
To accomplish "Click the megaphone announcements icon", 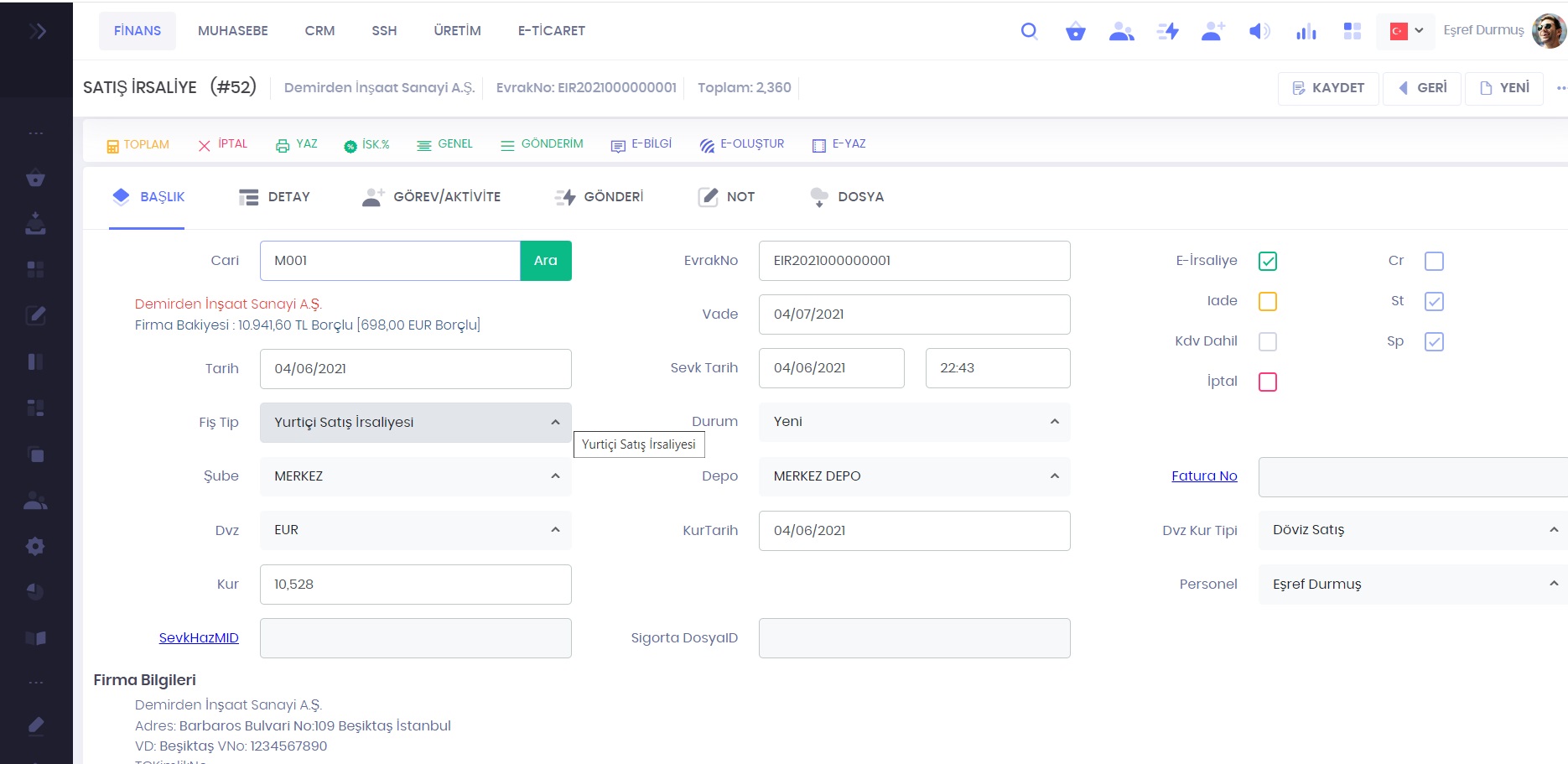I will (x=1259, y=31).
